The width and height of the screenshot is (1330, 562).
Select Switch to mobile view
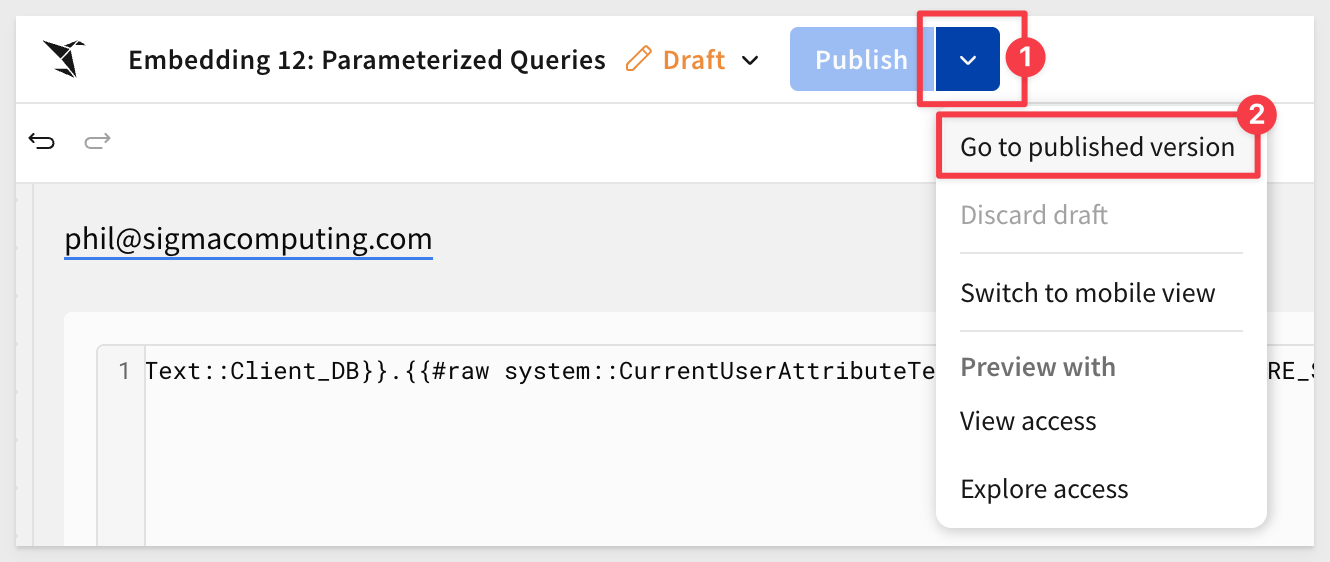[1088, 293]
